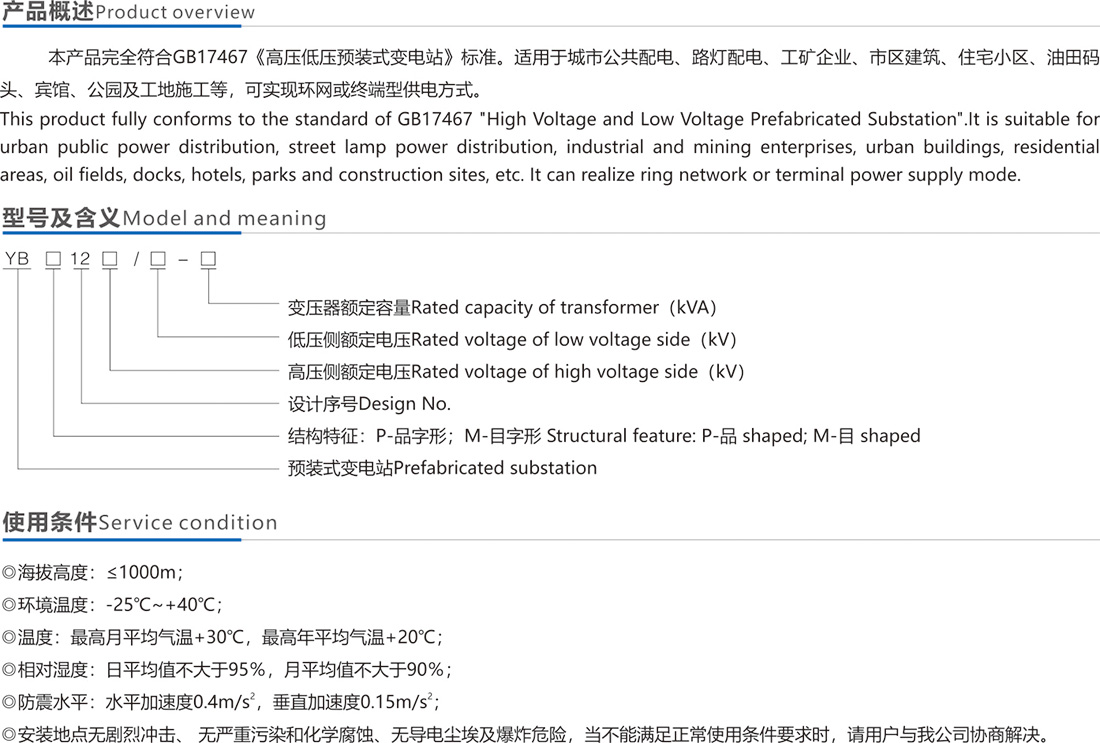This screenshot has height=743, width=1100.
Task: Click the 防震水平 0.4m/s² acceleration line
Action: click(220, 702)
